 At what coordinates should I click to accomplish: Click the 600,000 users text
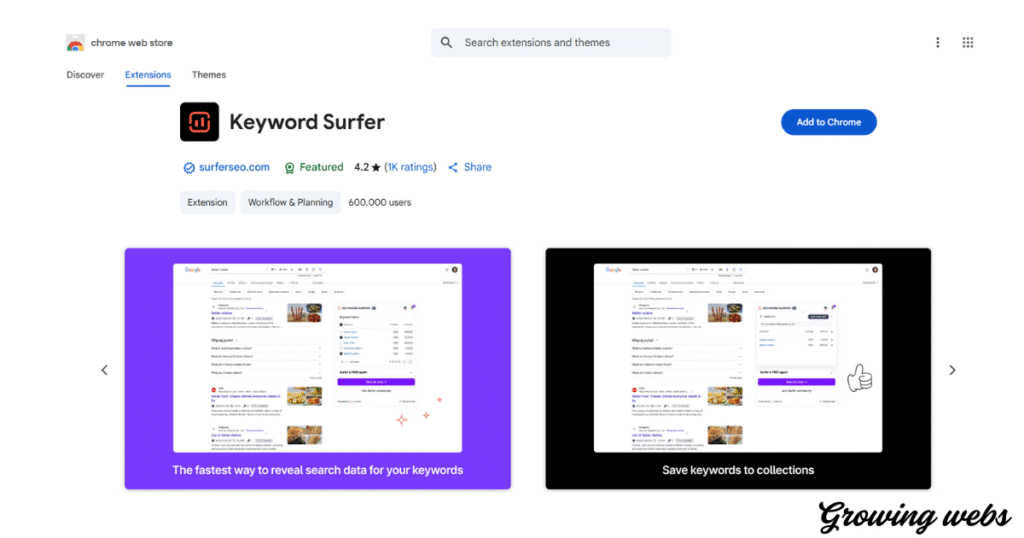(x=379, y=202)
